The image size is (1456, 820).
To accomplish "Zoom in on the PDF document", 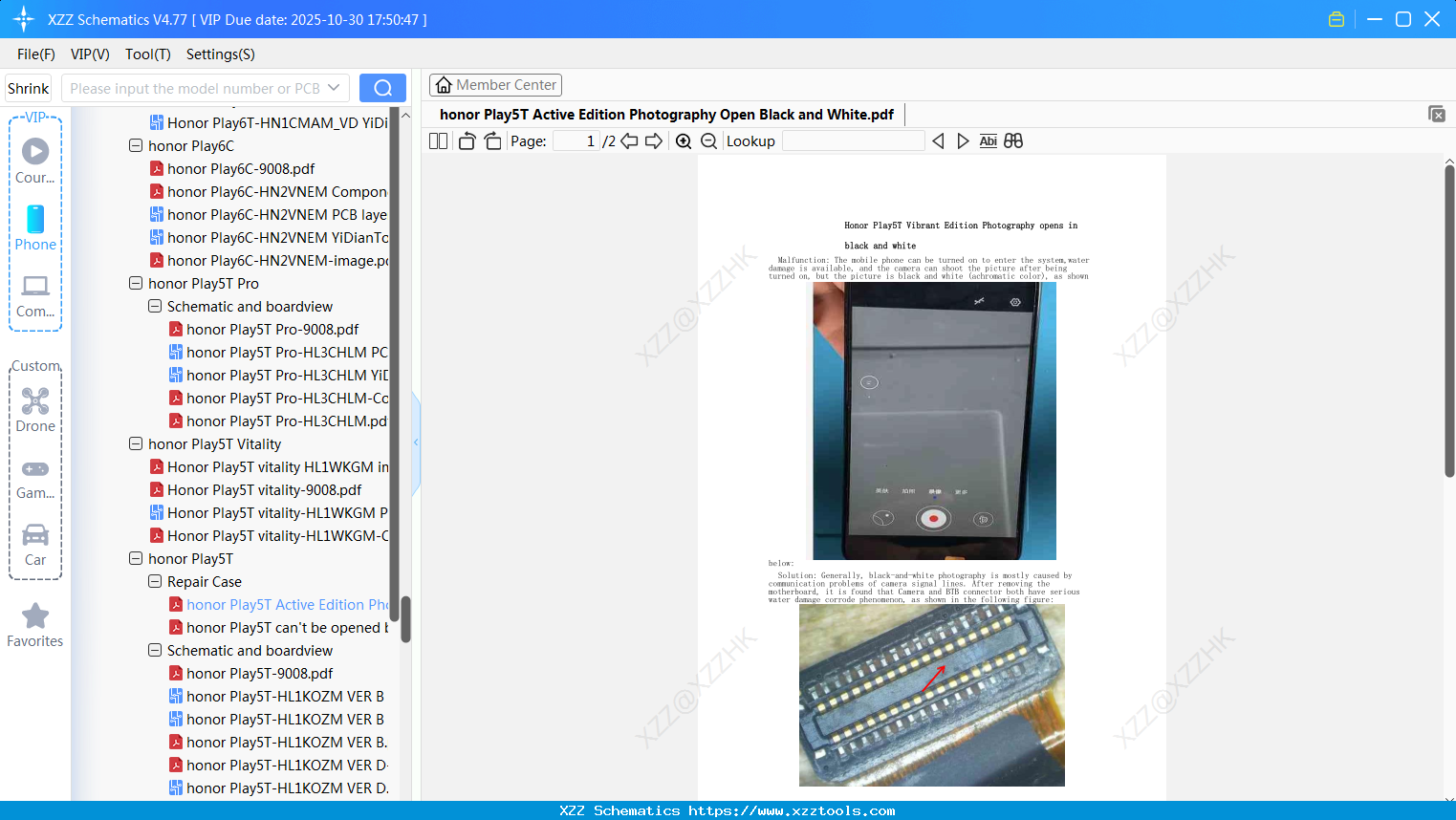I will coord(684,141).
